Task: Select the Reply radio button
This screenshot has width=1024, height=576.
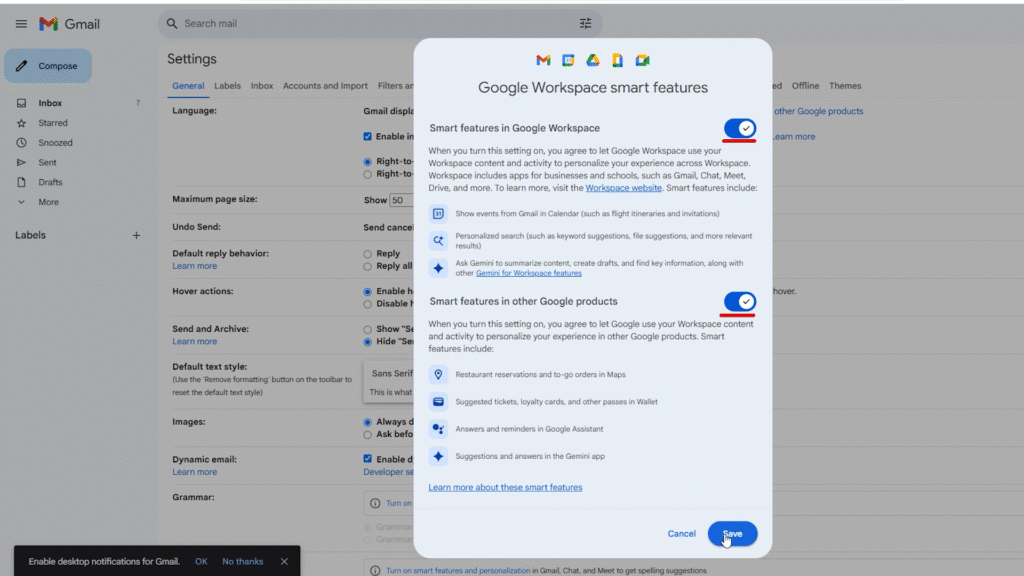Action: pyautogui.click(x=368, y=254)
